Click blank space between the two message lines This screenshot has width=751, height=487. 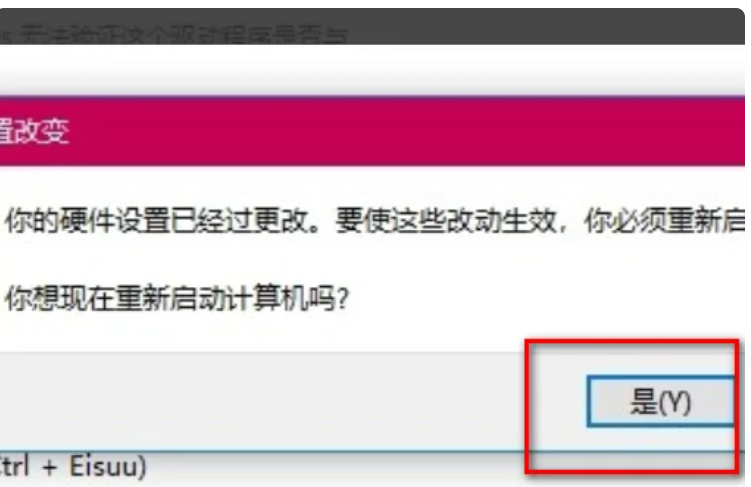point(372,260)
